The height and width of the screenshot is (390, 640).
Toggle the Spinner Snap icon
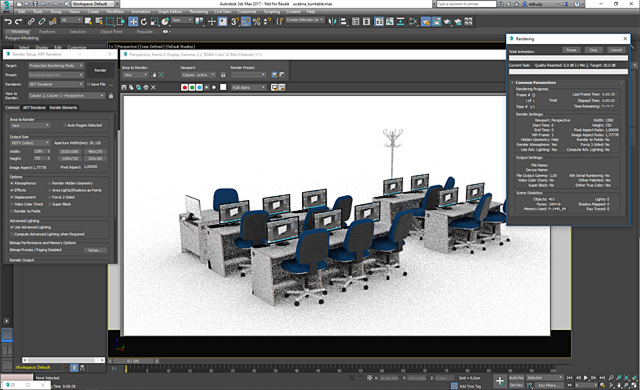(x=267, y=21)
